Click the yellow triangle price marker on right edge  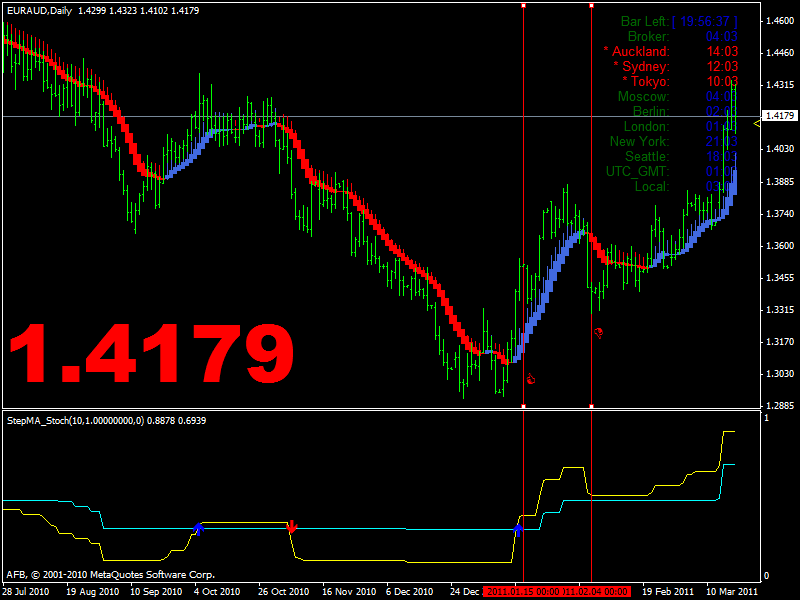tap(757, 120)
